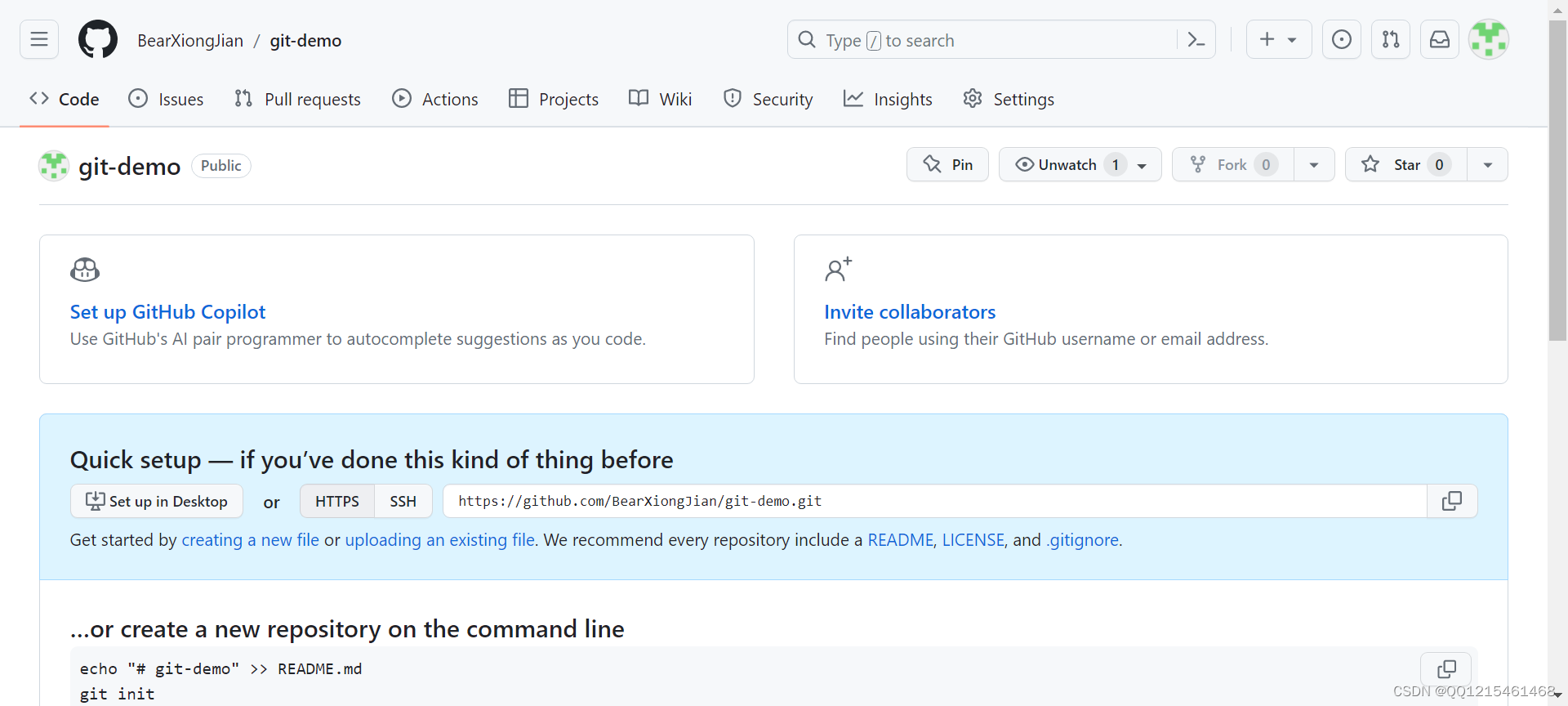Image resolution: width=1568 pixels, height=706 pixels.
Task: Click the git-demo repository title
Action: point(129,167)
